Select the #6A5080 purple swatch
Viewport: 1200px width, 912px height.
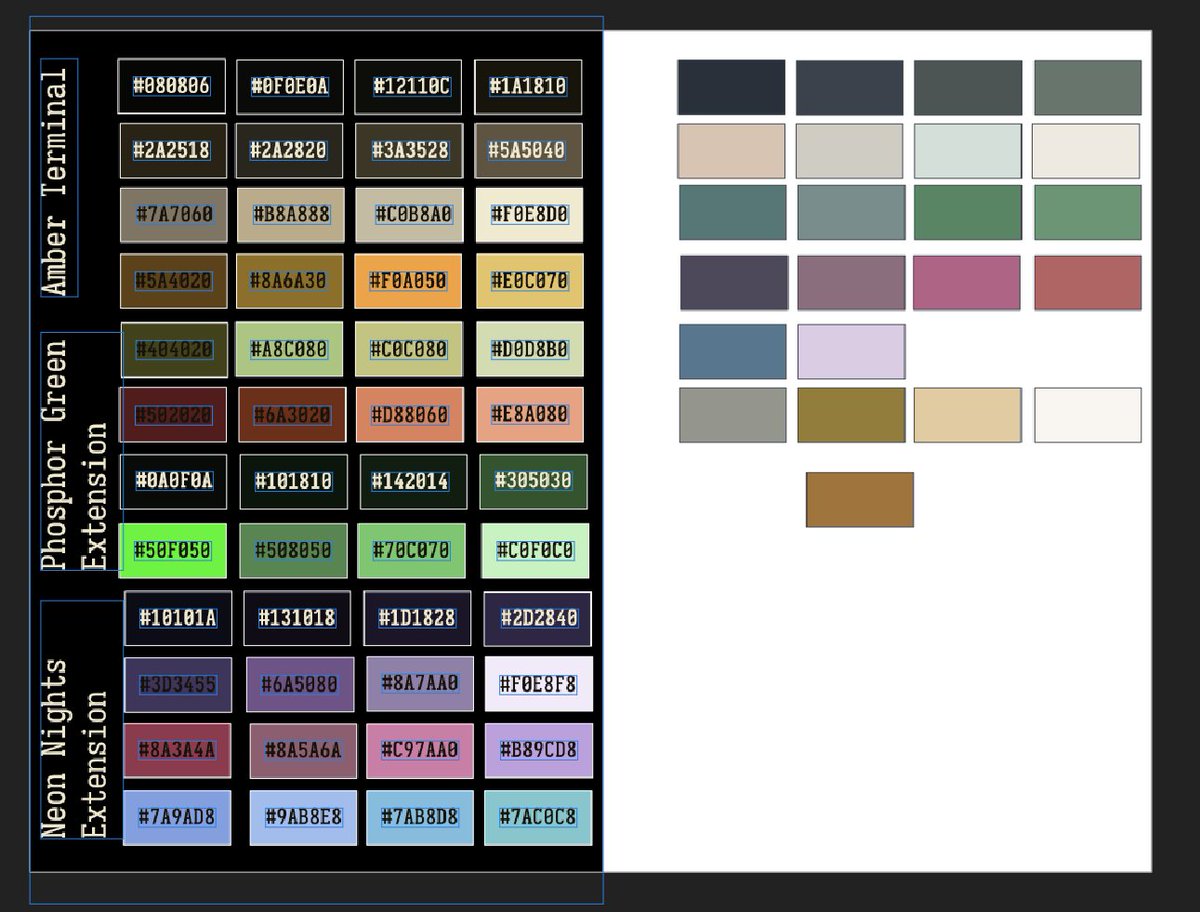pyautogui.click(x=300, y=684)
